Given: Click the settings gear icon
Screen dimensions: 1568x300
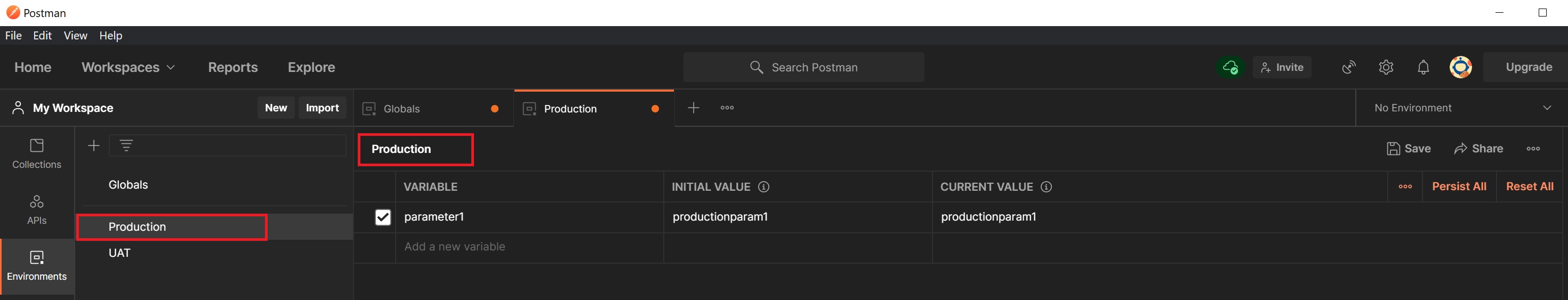Looking at the screenshot, I should [1386, 67].
